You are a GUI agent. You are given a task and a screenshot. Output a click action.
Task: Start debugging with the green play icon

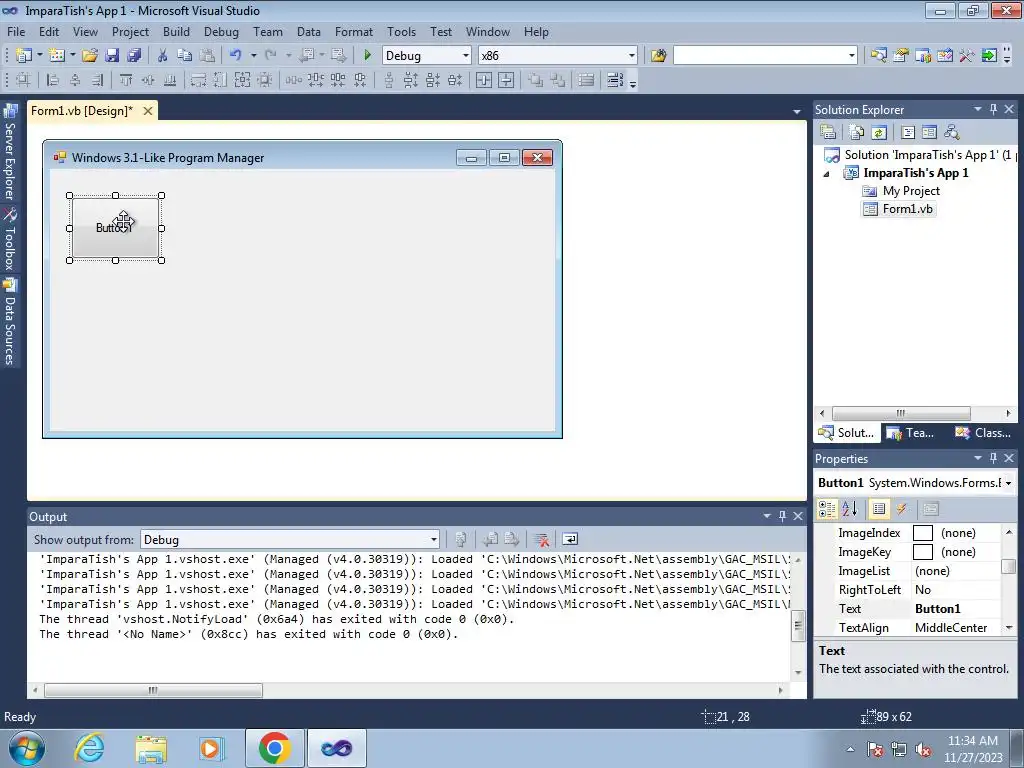tap(367, 56)
